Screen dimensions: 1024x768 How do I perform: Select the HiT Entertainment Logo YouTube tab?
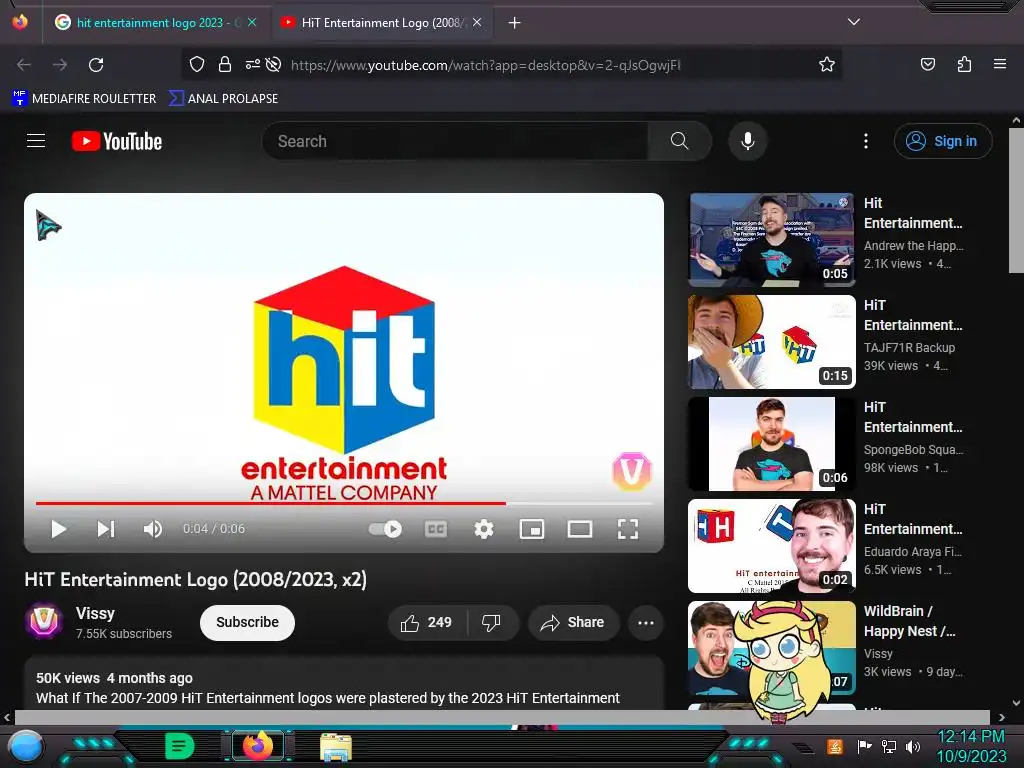[x=381, y=23]
